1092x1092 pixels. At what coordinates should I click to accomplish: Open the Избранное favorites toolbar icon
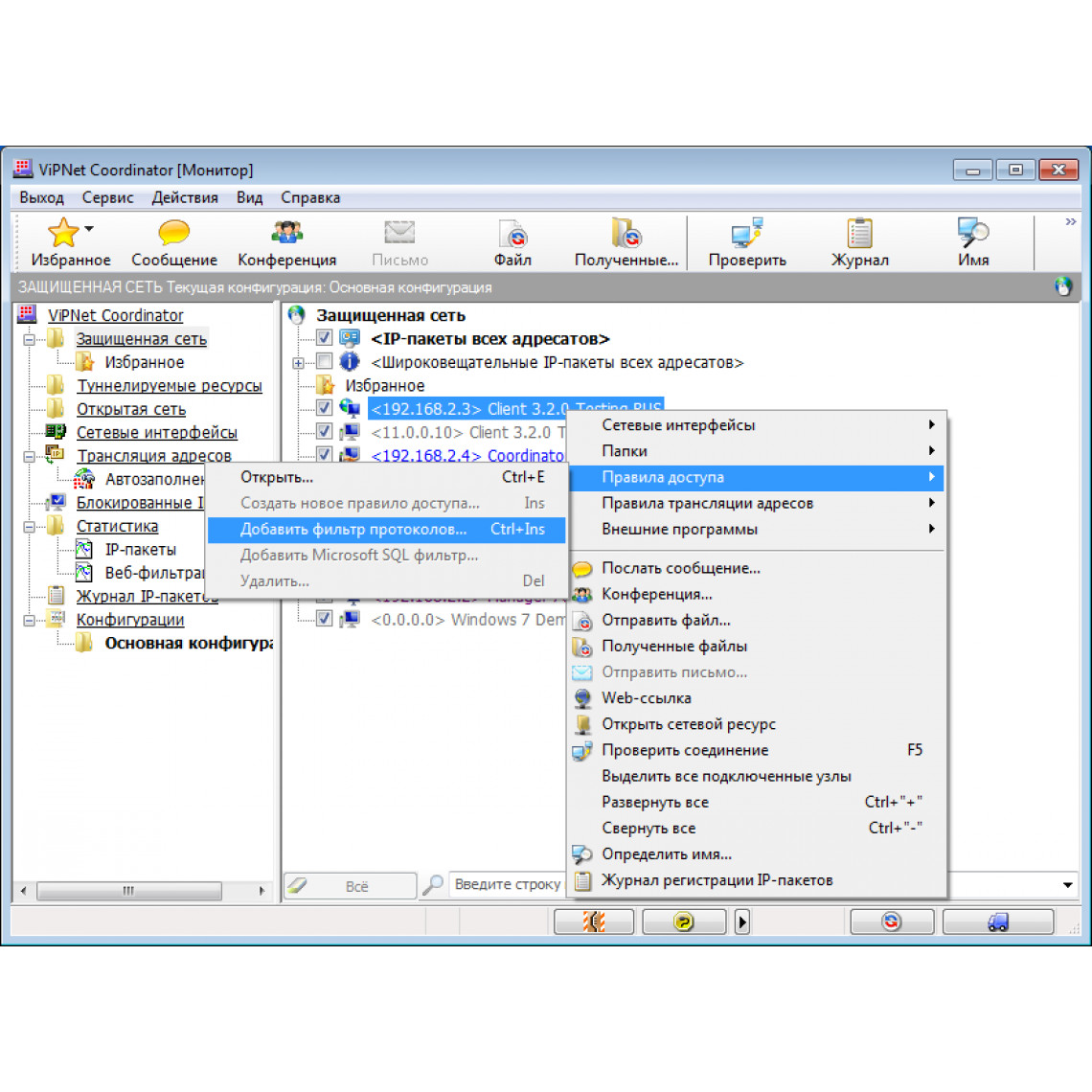[63, 233]
